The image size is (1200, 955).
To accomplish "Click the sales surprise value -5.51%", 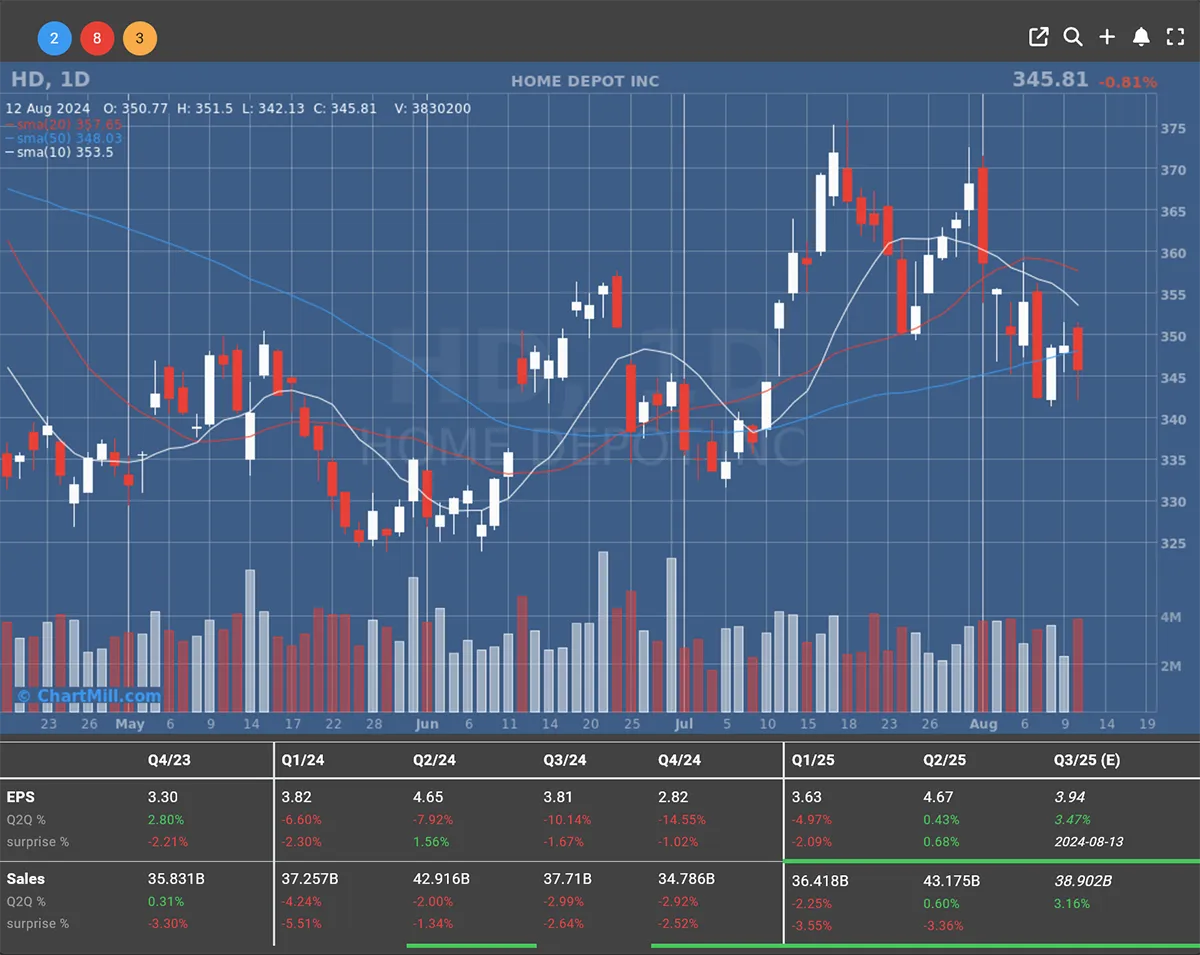I will tap(303, 923).
